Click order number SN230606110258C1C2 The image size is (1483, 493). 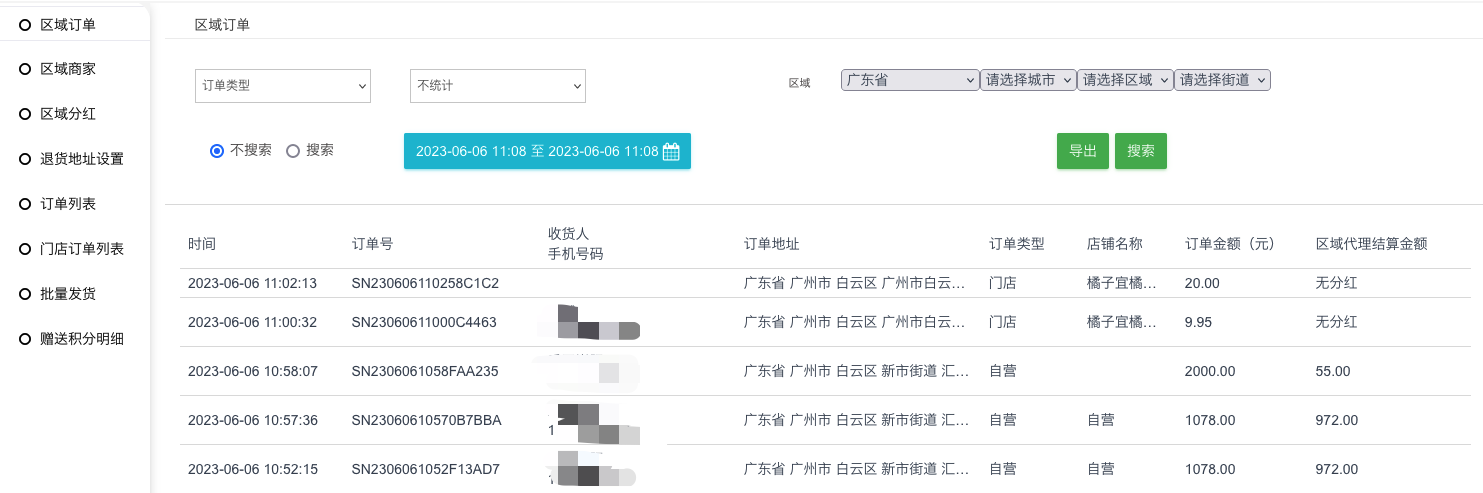(x=425, y=283)
